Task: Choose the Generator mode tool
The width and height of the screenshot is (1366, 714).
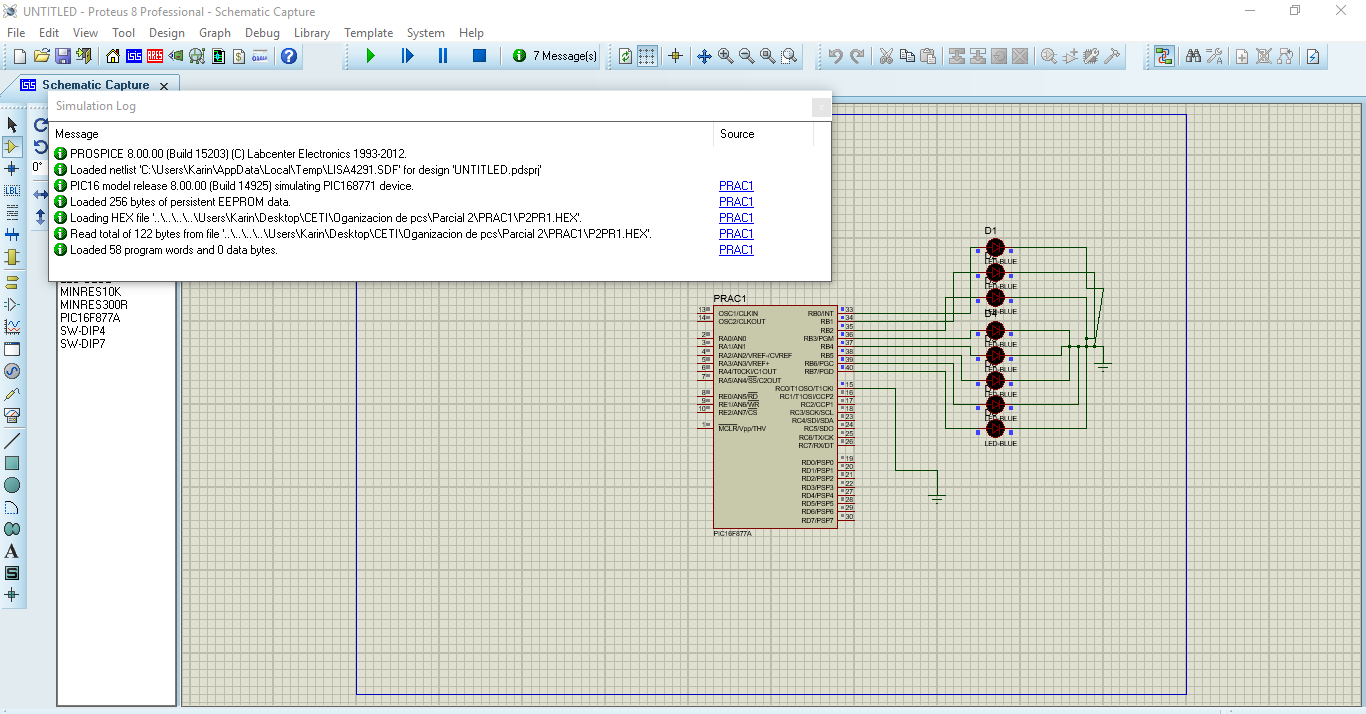Action: 12,371
